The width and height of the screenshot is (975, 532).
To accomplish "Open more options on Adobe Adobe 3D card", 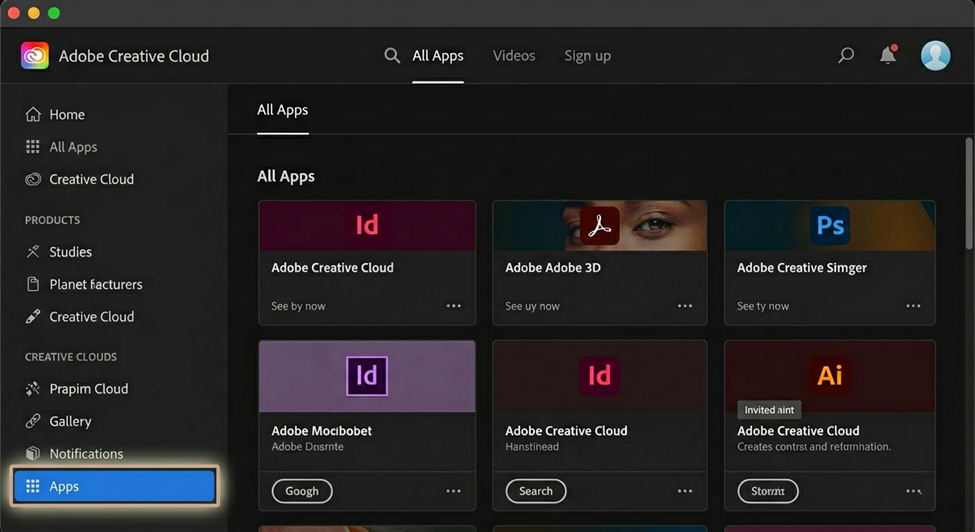I will coord(685,306).
